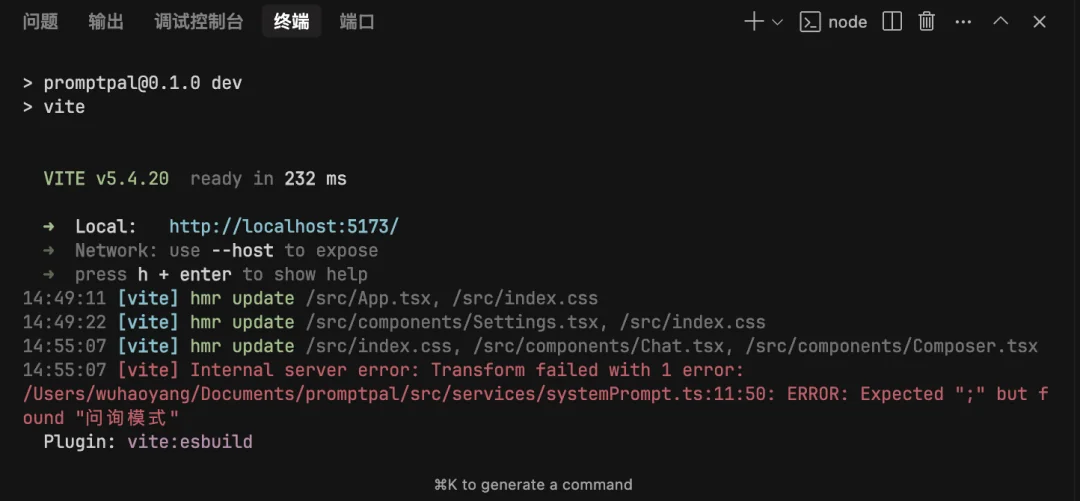The image size is (1080, 501).
Task: Open the 调试控制台 tab
Action: pos(199,22)
